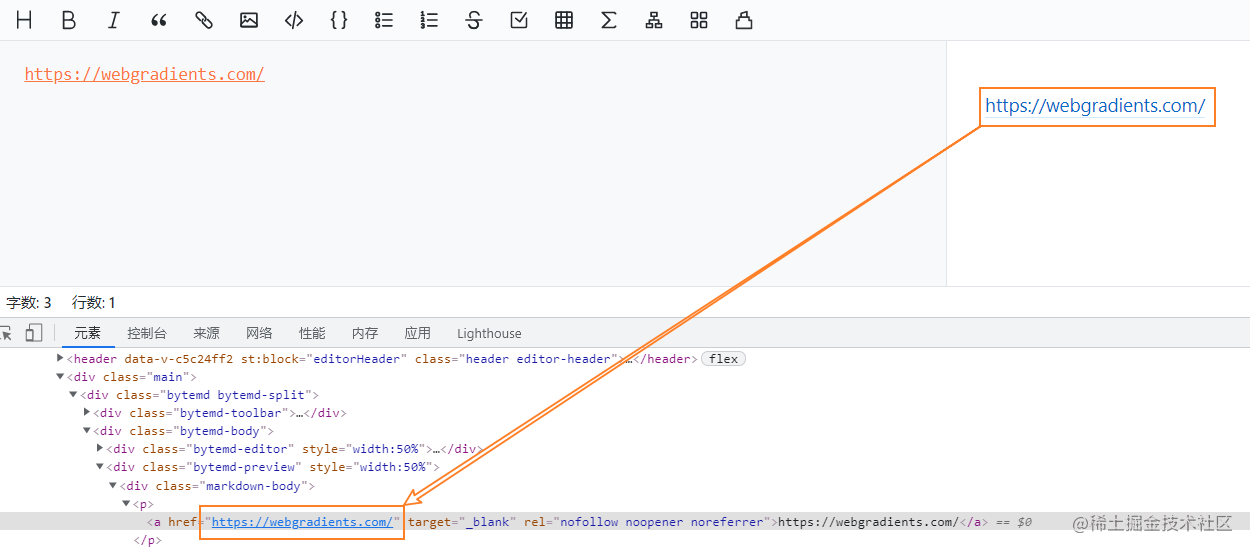This screenshot has height=550, width=1250.
Task: Apply strikethrough formatting
Action: pos(474,20)
